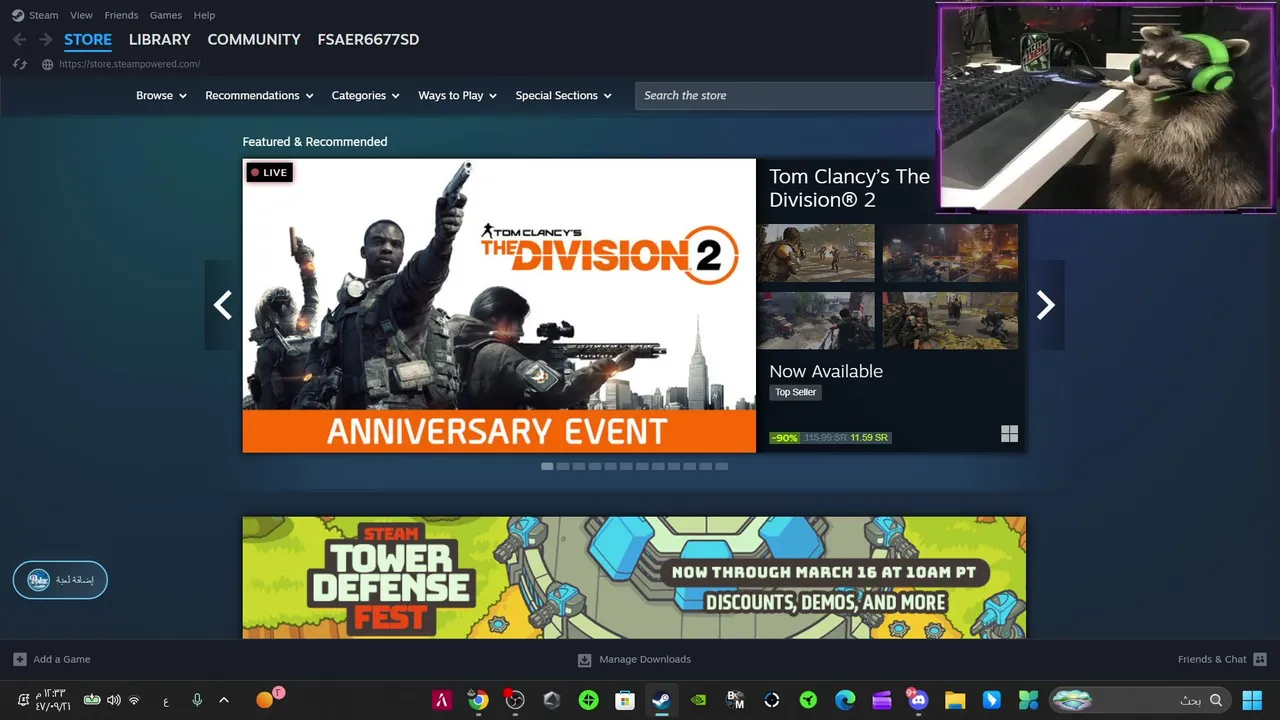The width and height of the screenshot is (1280, 720).
Task: Click the taskbar clock and date
Action: pyautogui.click(x=51, y=700)
